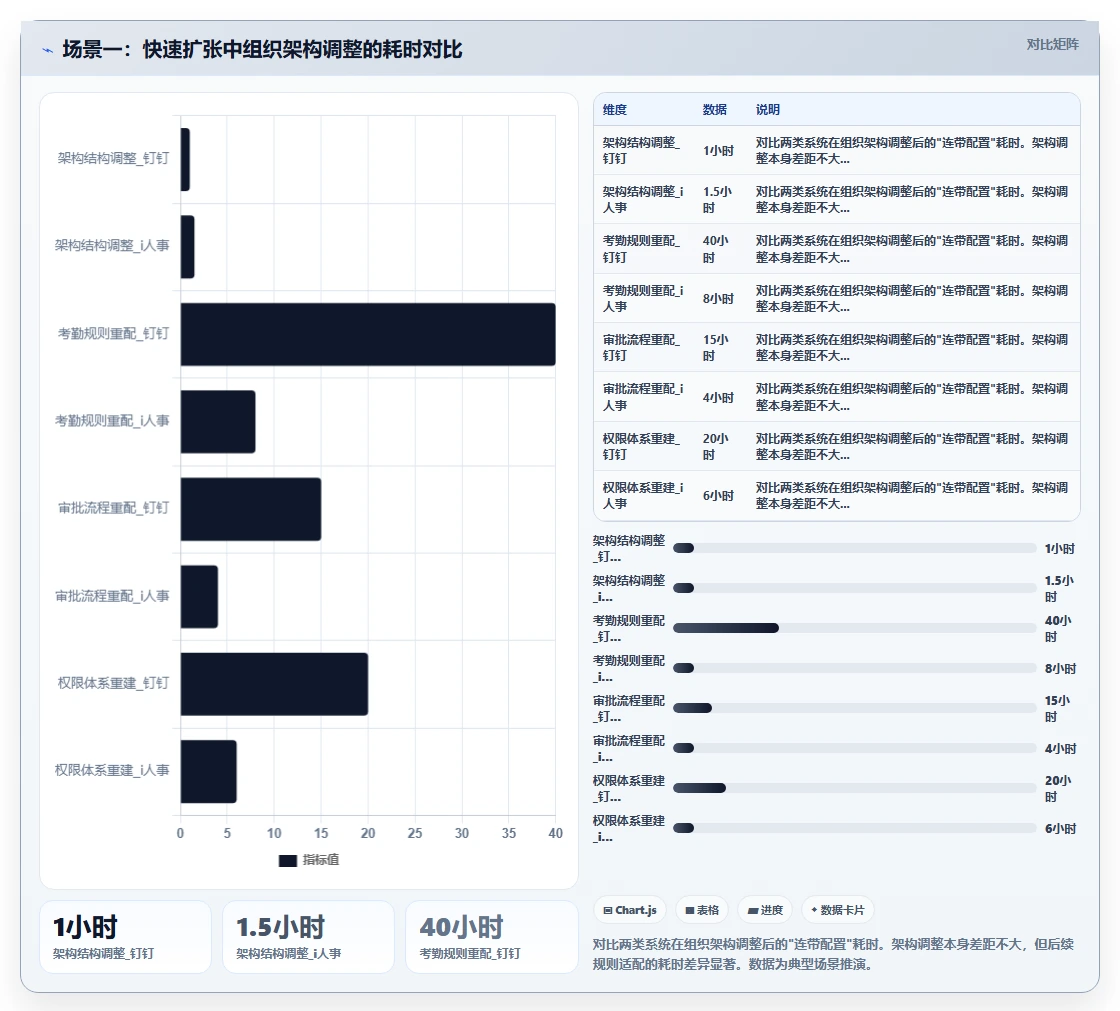Click the 8小时 progress bar
This screenshot has height=1011, width=1120.
pyautogui.click(x=854, y=668)
